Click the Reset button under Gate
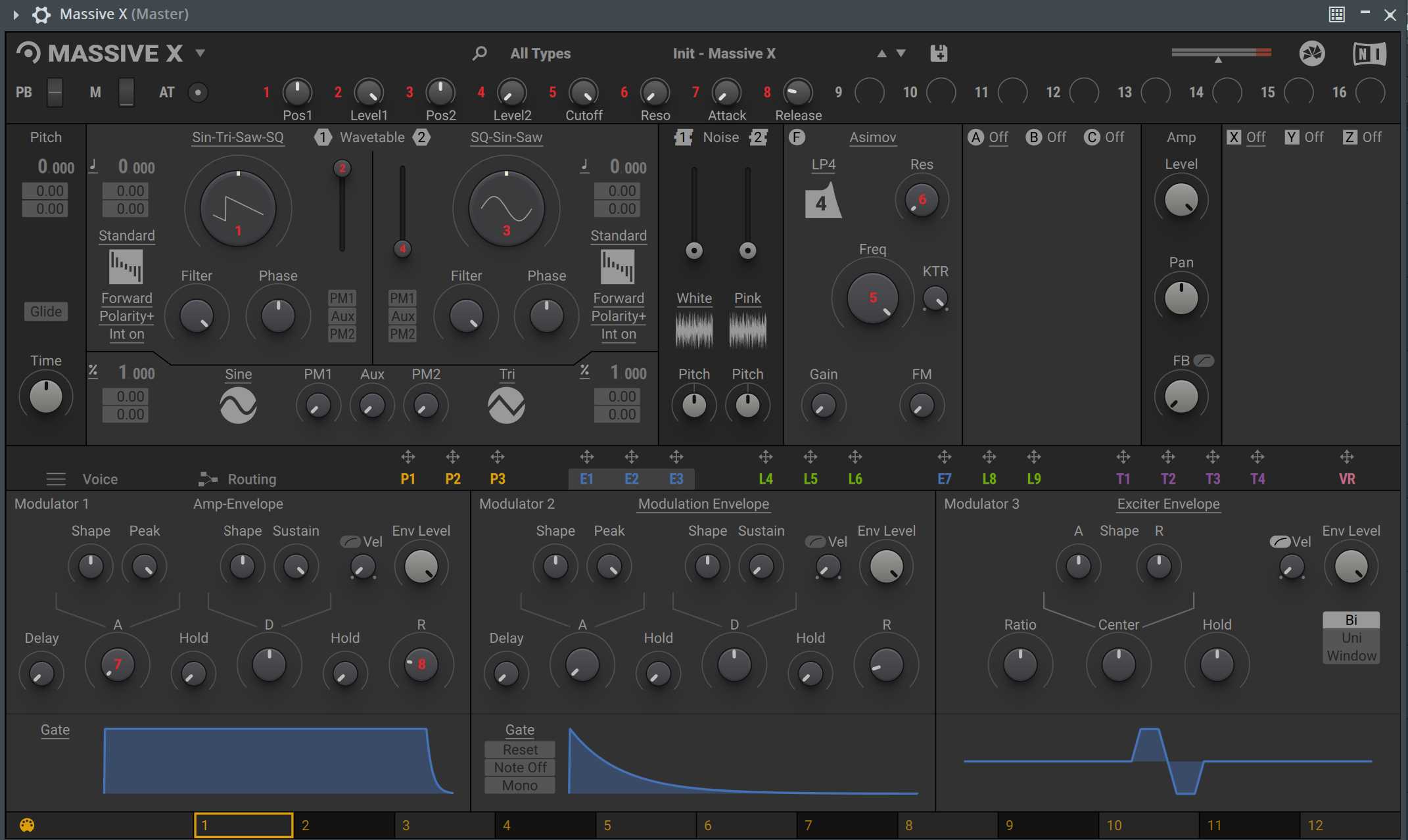 pos(520,750)
